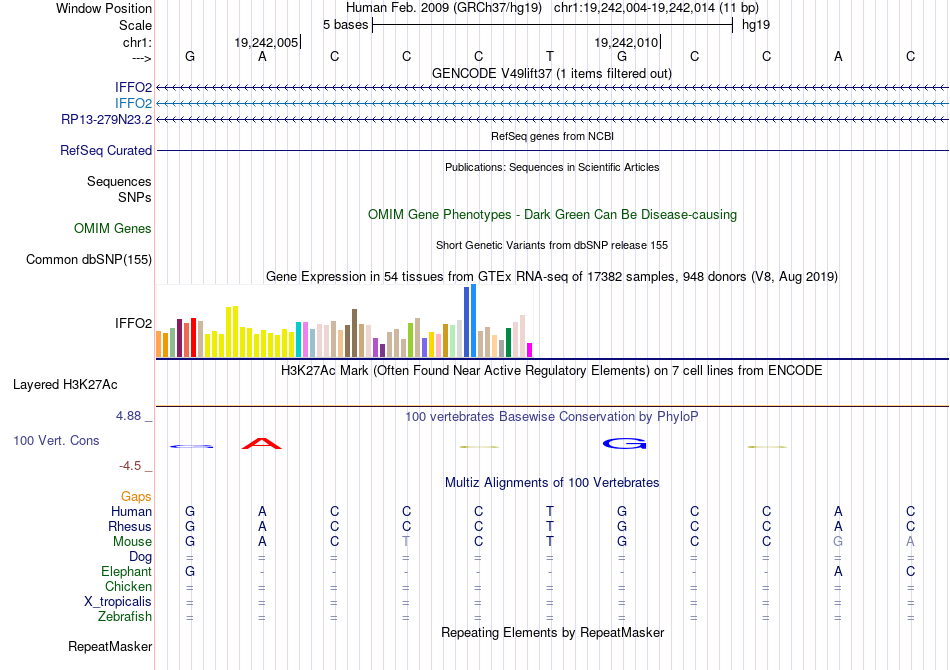Click the Scale track label
Viewport: 950px width, 670px height.
(135, 25)
